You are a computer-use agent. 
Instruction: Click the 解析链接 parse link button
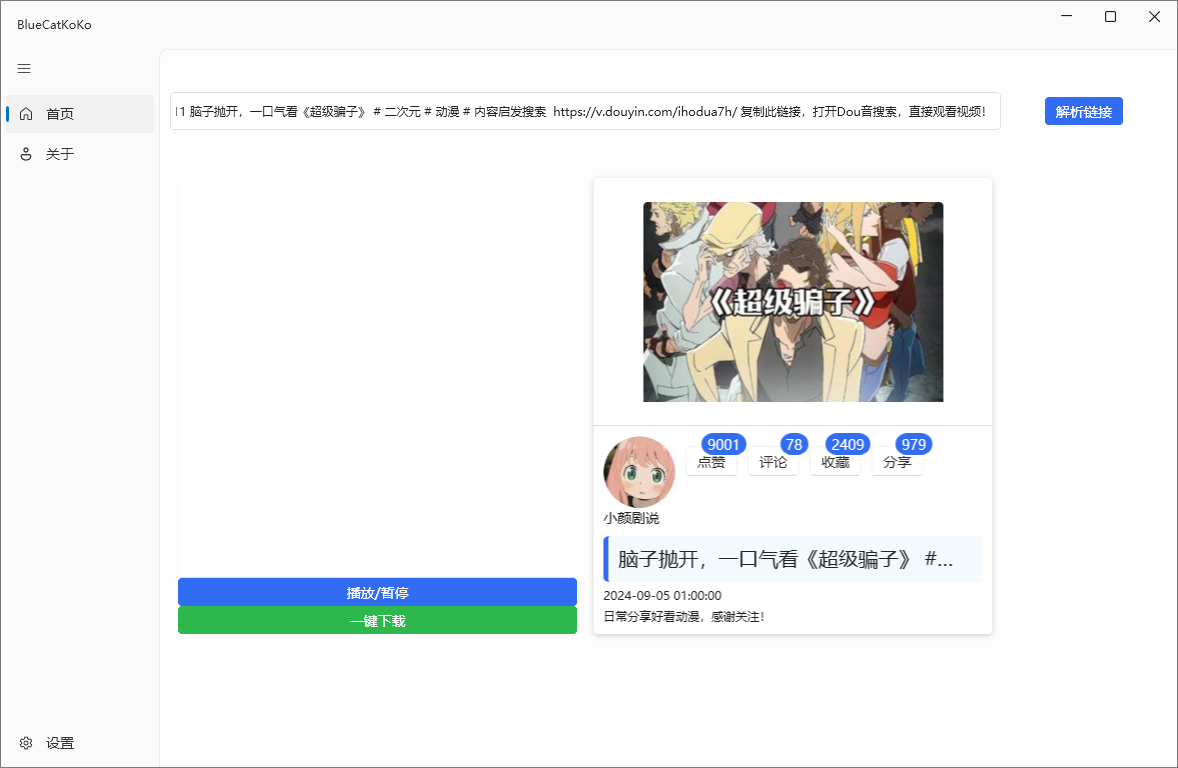(1083, 111)
